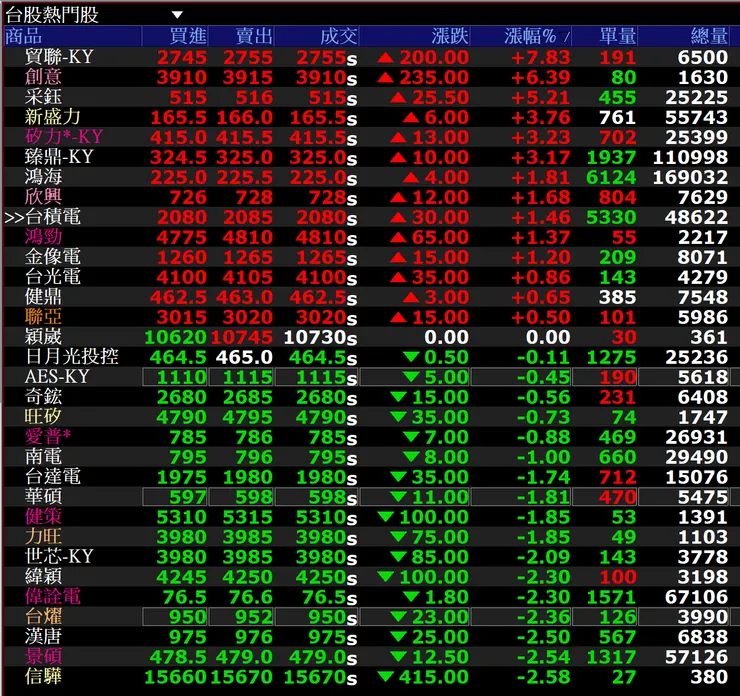Click the total volume 169032 for 鴻海
740x696 pixels.
pos(690,177)
